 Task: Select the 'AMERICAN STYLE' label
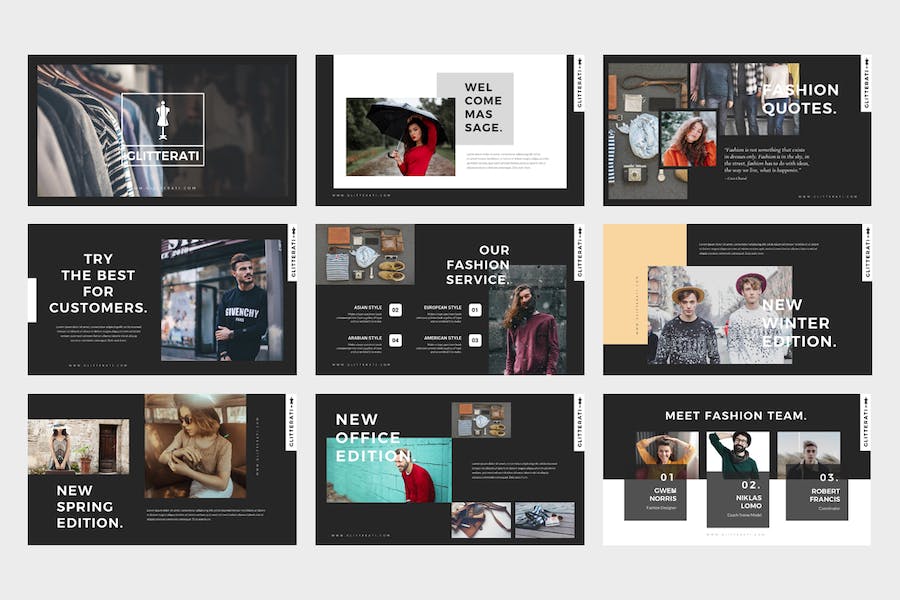(443, 338)
